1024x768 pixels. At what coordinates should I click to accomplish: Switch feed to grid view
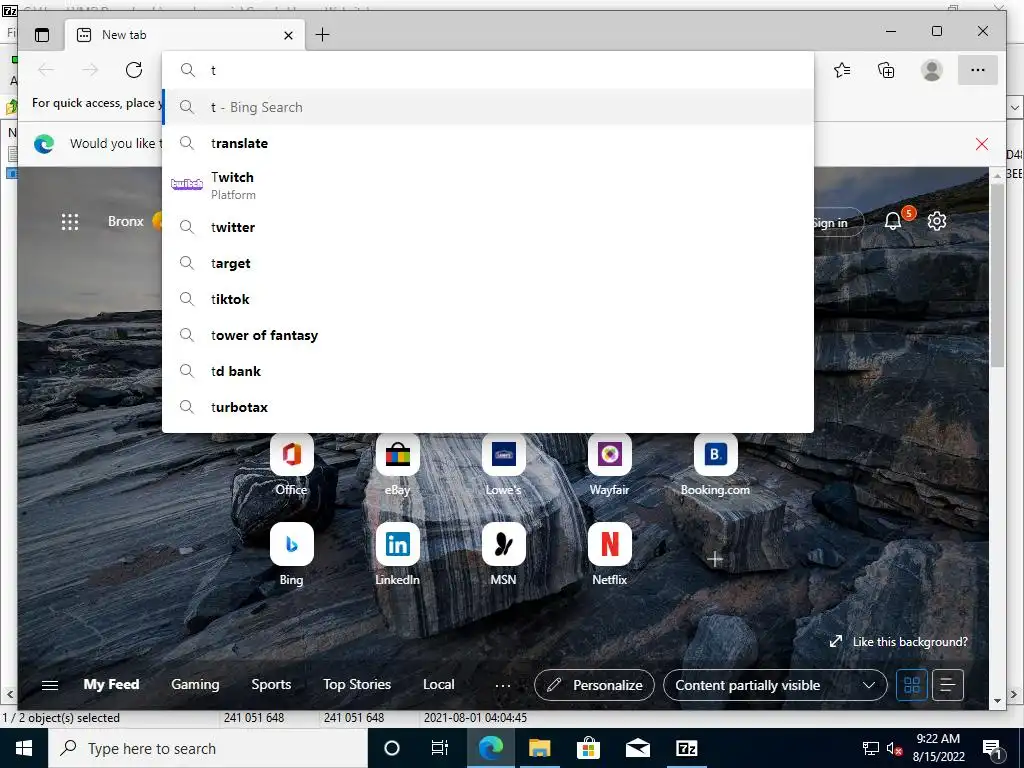tap(912, 685)
